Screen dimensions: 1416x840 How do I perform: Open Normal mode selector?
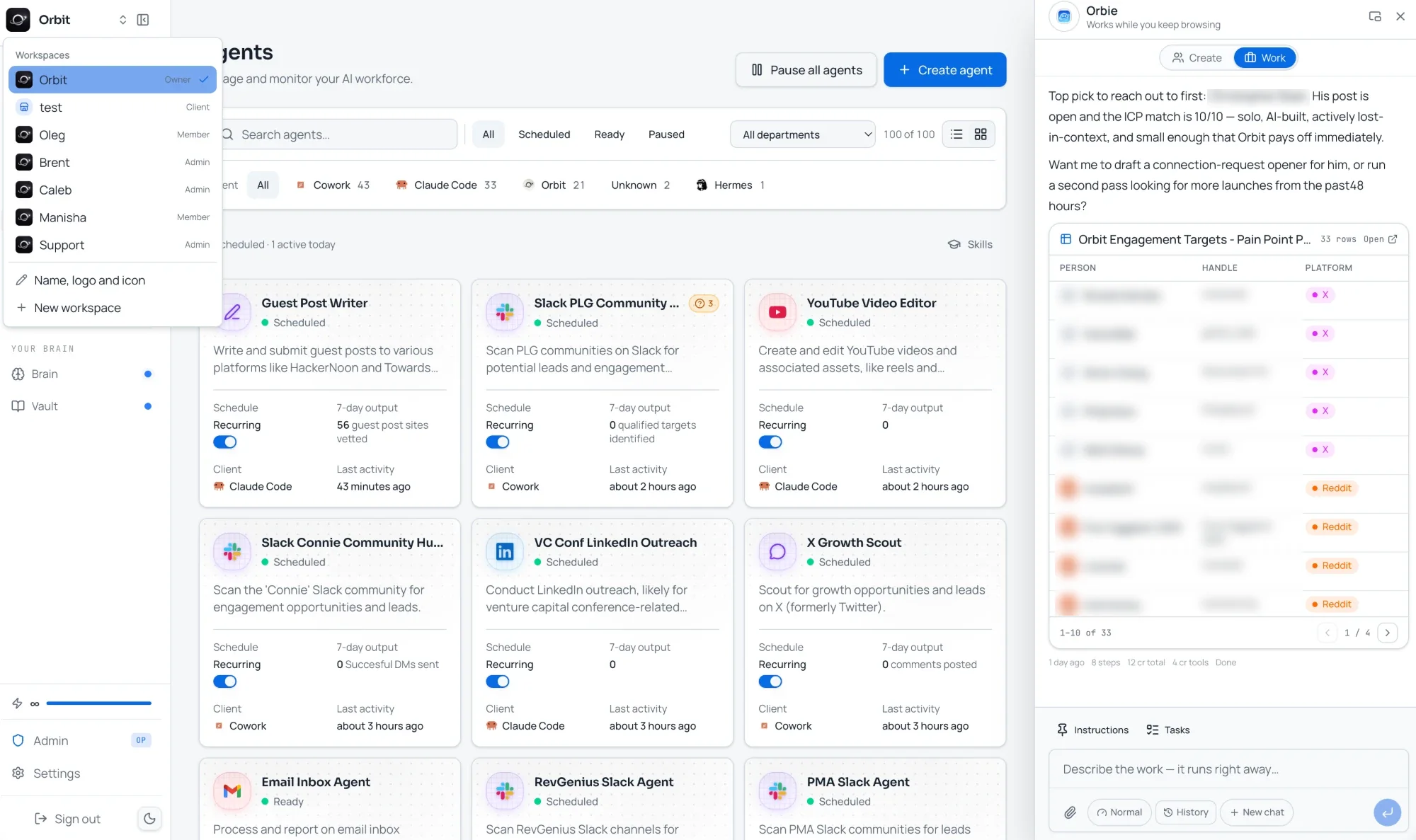pos(1119,812)
